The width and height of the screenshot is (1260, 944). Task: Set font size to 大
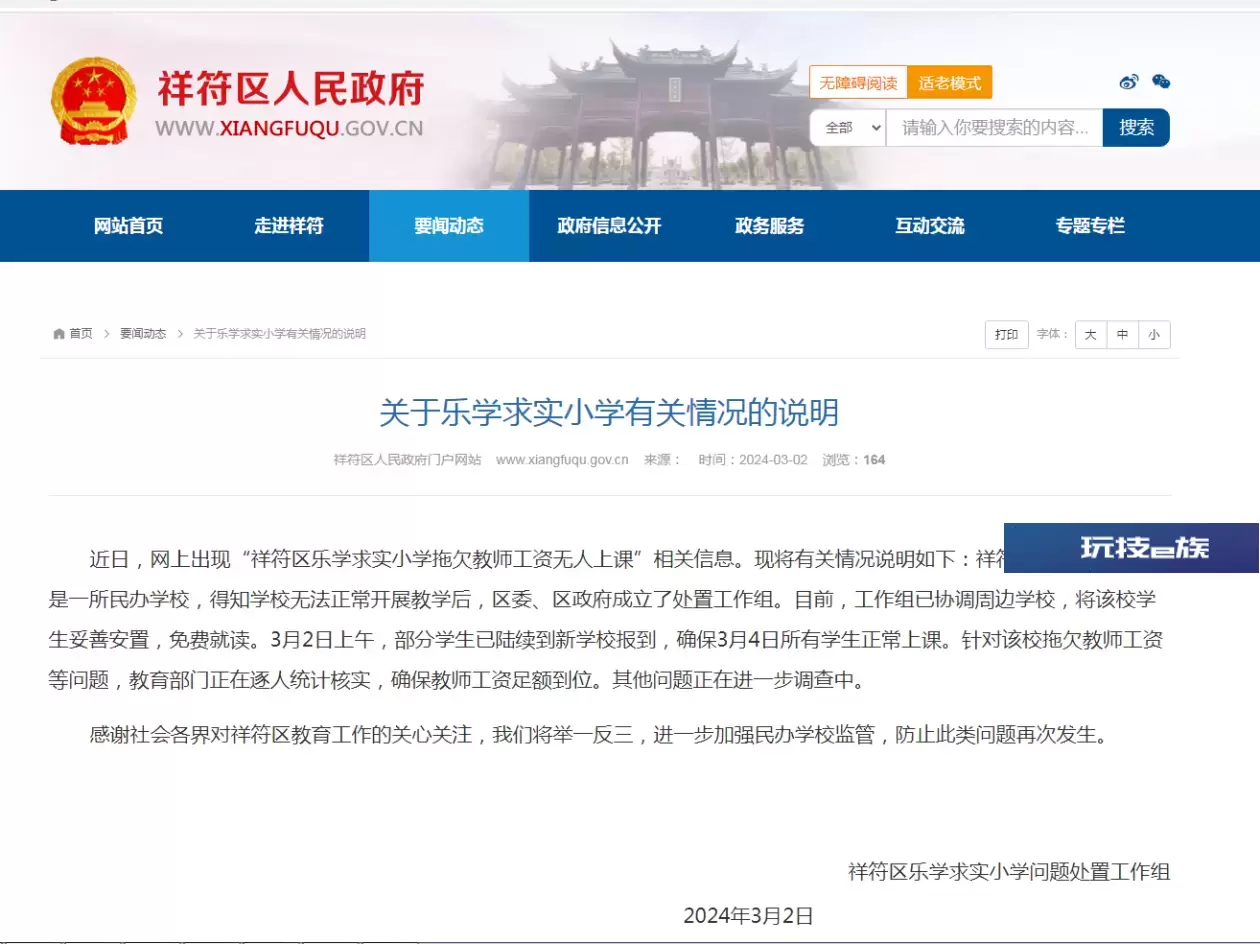point(1090,335)
